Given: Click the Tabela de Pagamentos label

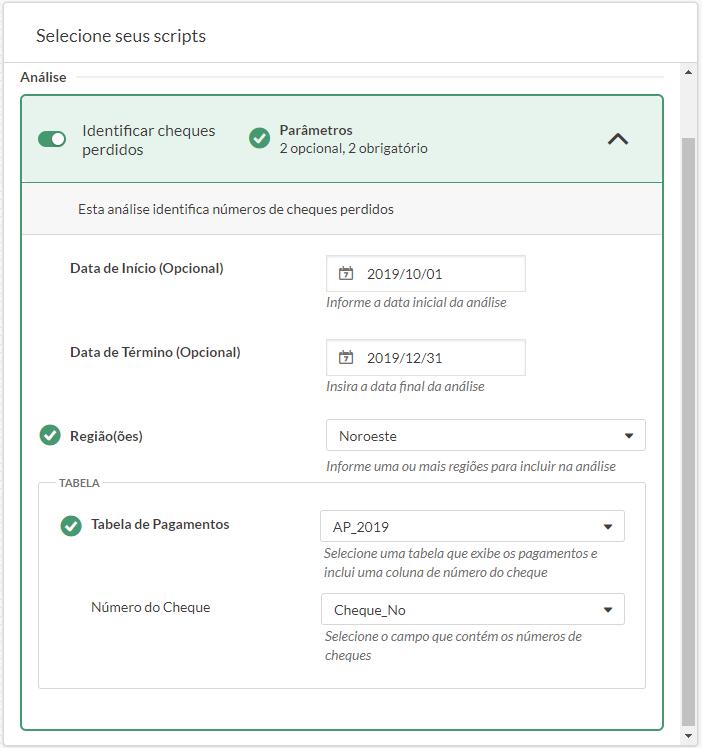Looking at the screenshot, I should click(x=160, y=524).
